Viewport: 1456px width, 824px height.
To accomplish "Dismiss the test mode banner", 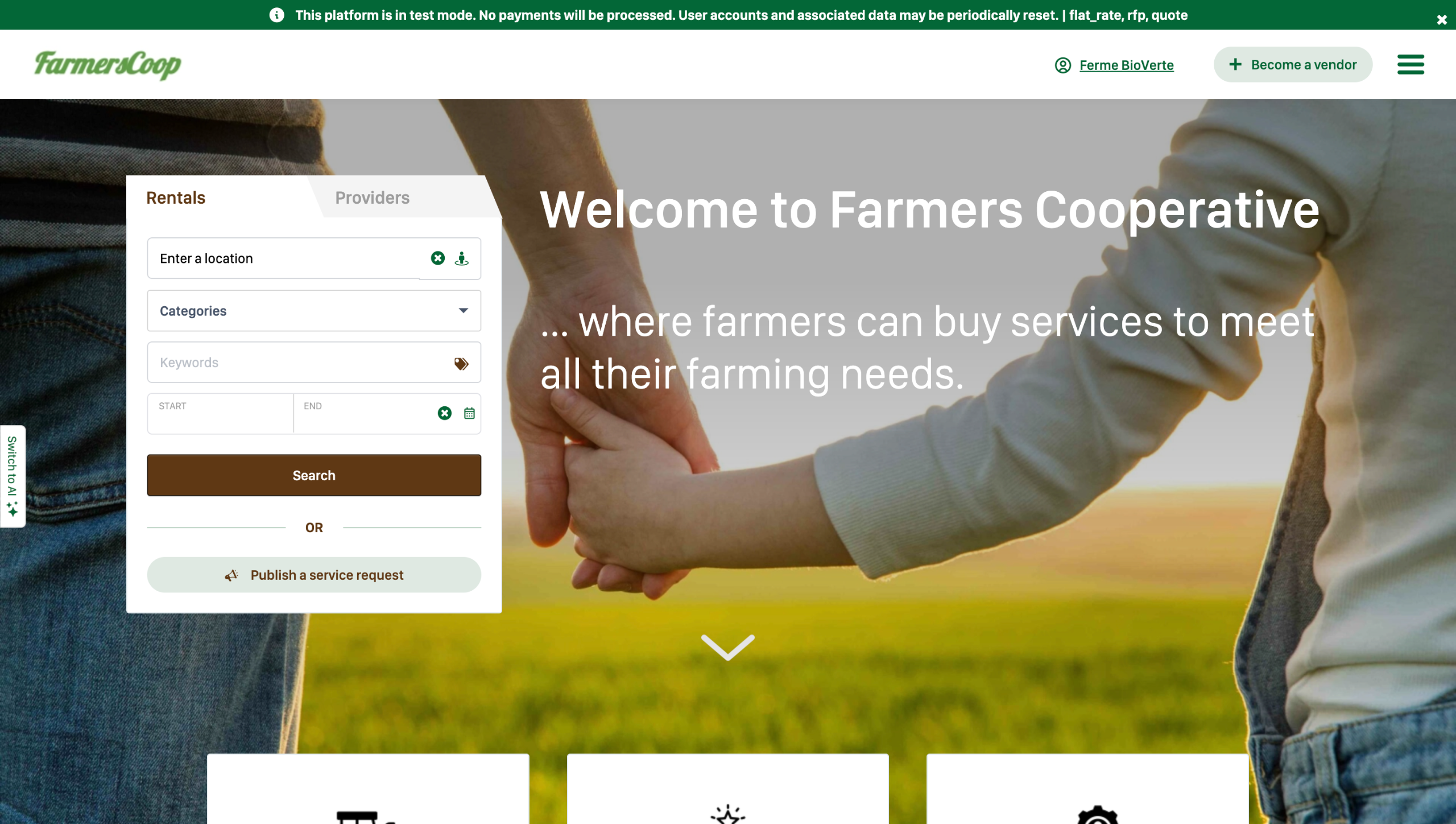I will (1442, 20).
